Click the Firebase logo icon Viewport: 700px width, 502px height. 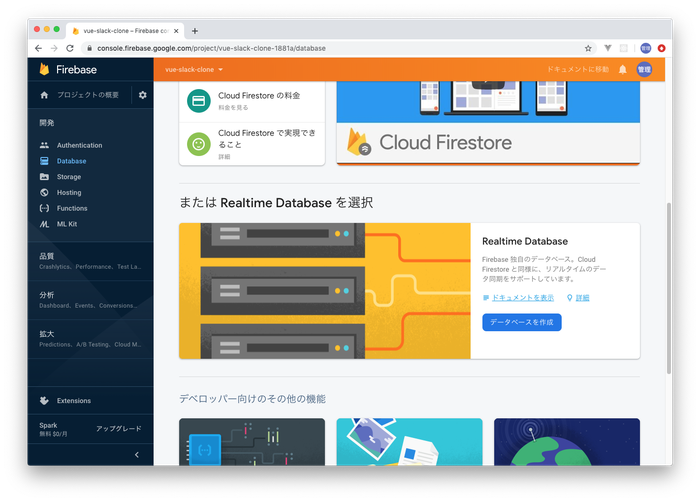(44, 69)
